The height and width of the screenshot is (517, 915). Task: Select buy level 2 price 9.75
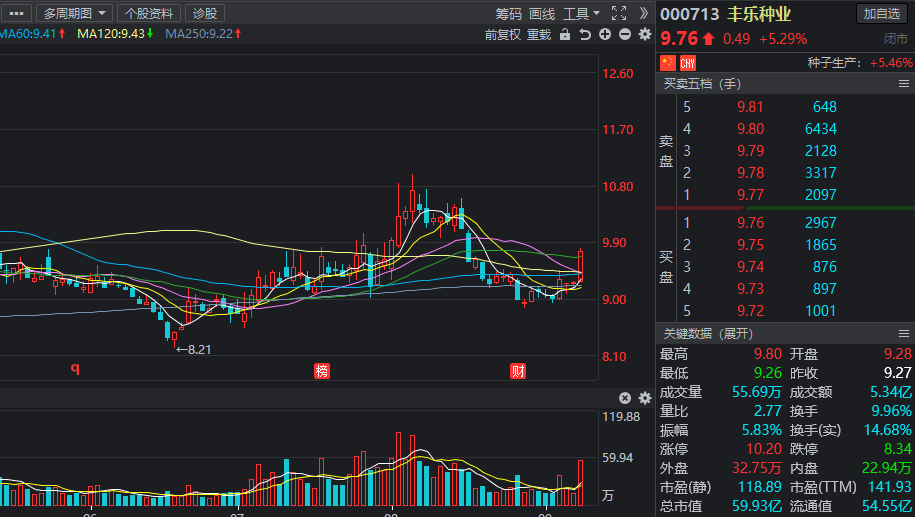750,244
